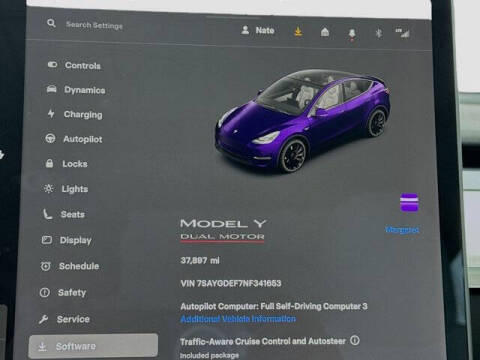
Task: Tap the Dual Motor badge text
Action: pos(222,237)
